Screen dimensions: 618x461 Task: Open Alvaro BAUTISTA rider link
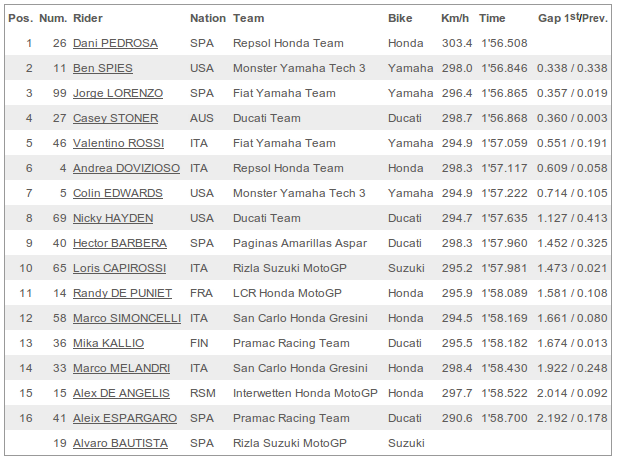(x=120, y=443)
